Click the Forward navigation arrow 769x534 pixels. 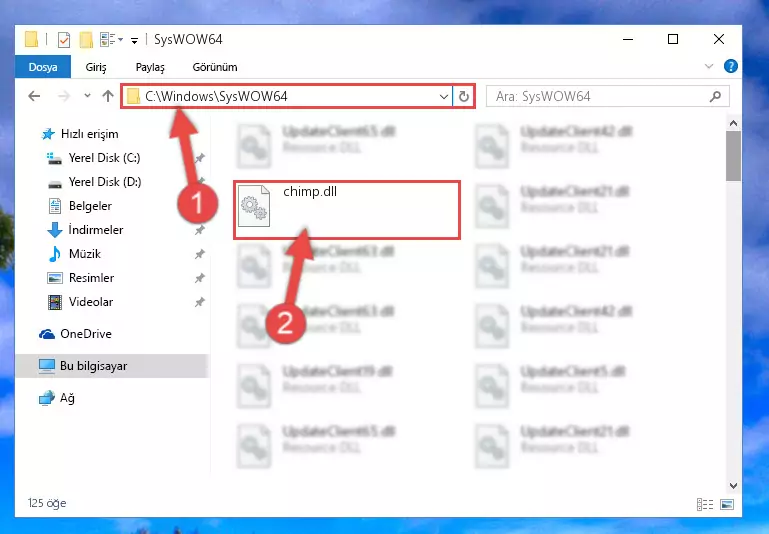64,96
